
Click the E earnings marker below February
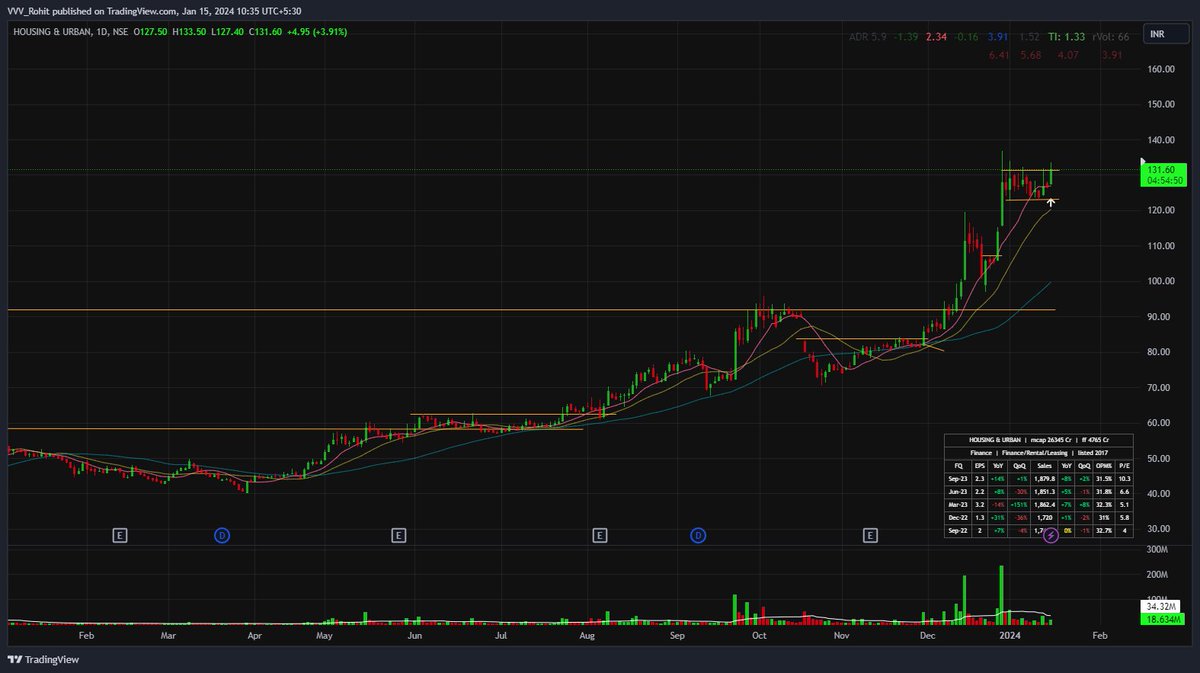(x=120, y=534)
